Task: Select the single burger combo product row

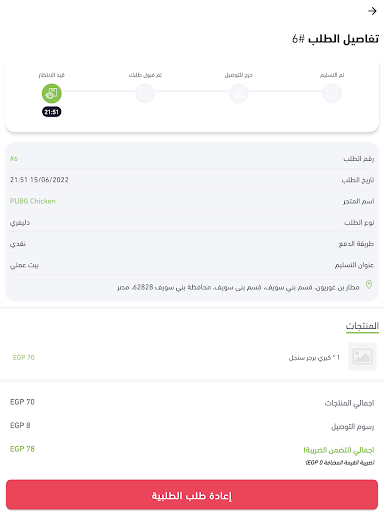Action: (192, 357)
